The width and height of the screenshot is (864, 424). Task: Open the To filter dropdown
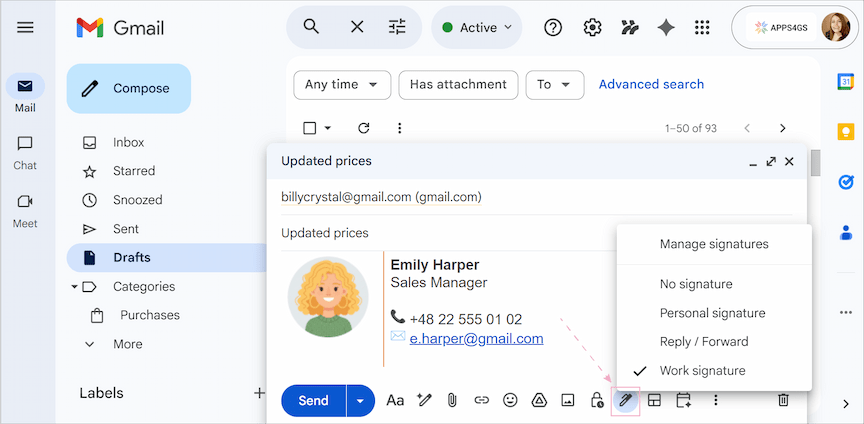pos(555,85)
